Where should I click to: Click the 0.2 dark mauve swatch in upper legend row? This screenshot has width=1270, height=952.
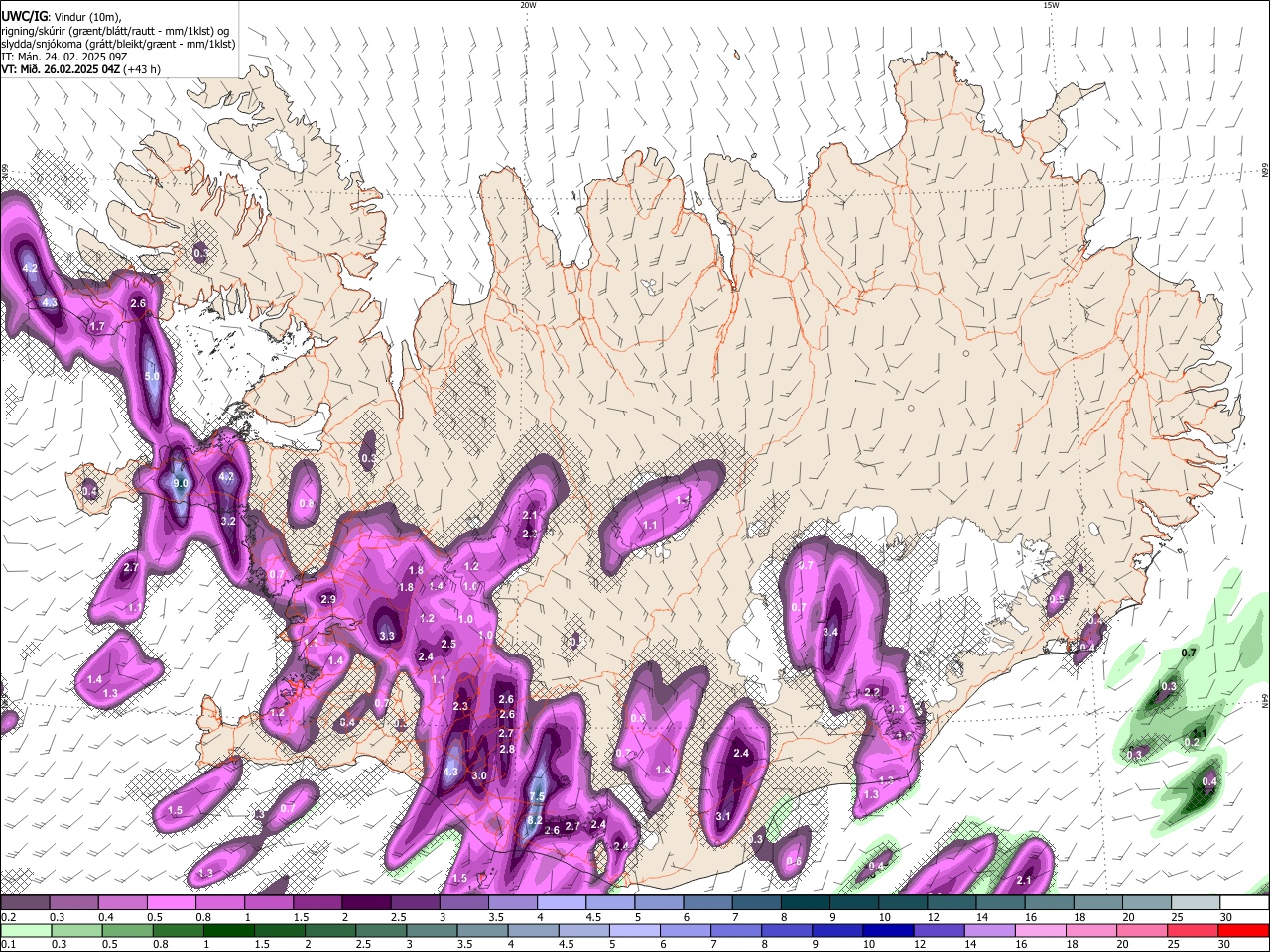click(x=25, y=903)
